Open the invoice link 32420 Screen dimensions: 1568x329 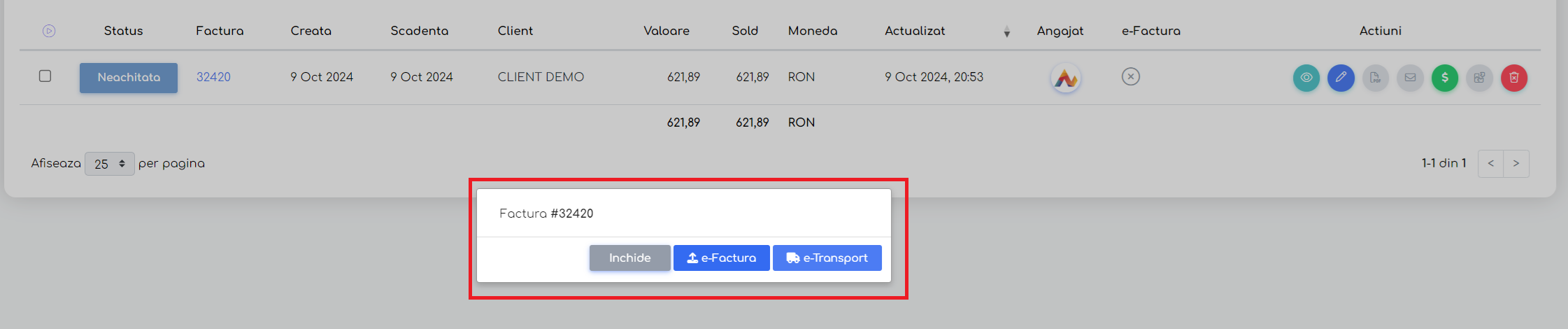213,77
